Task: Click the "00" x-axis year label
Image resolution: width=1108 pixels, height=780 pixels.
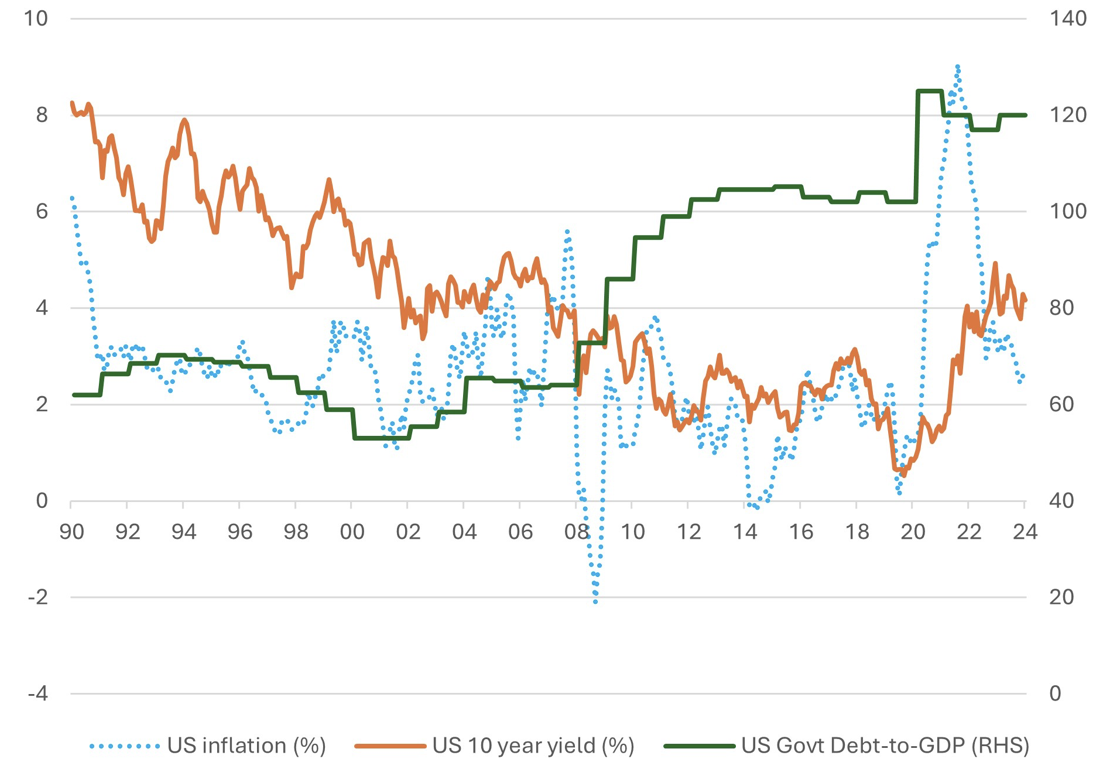Action: [351, 531]
